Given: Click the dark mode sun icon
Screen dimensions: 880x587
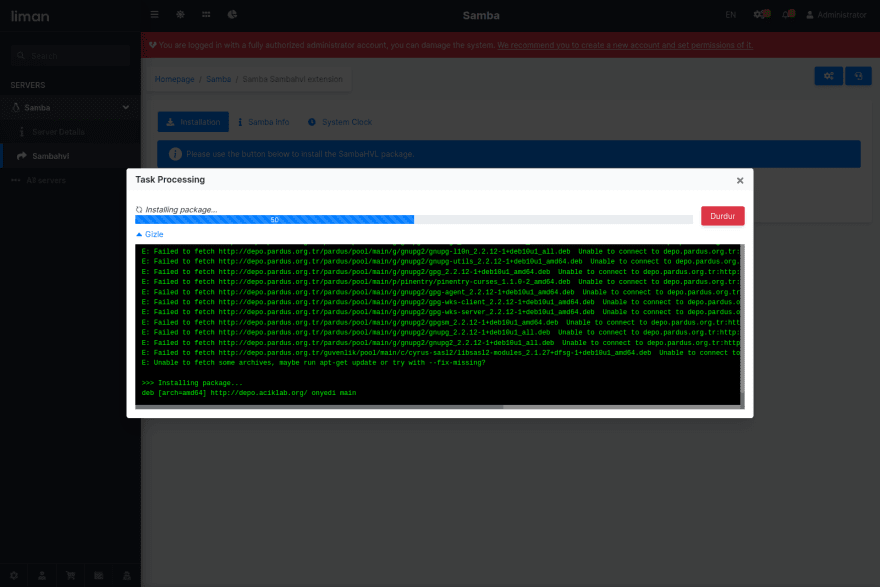Looking at the screenshot, I should click(180, 15).
